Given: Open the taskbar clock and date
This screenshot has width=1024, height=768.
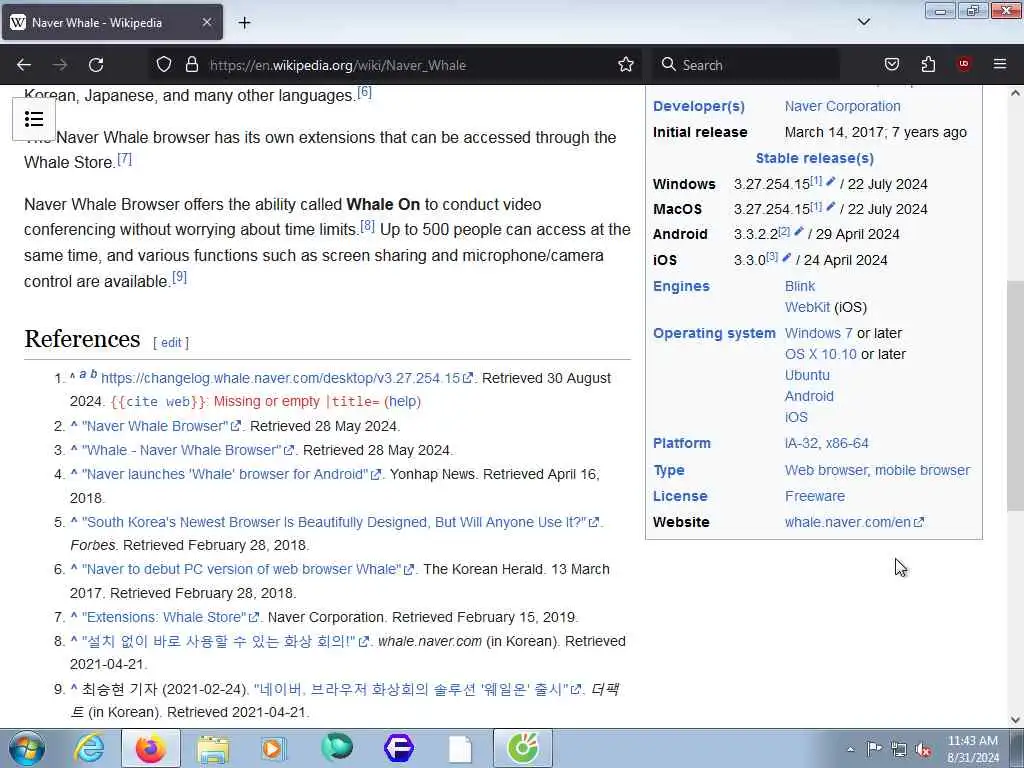Looking at the screenshot, I should [x=973, y=749].
